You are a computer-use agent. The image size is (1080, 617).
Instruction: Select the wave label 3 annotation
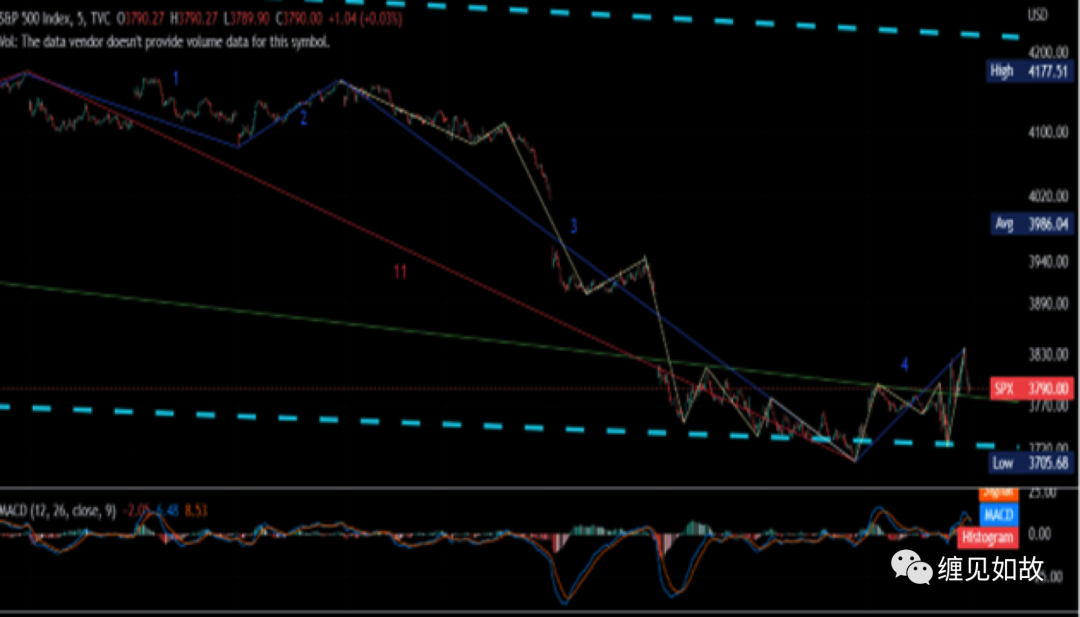point(573,225)
